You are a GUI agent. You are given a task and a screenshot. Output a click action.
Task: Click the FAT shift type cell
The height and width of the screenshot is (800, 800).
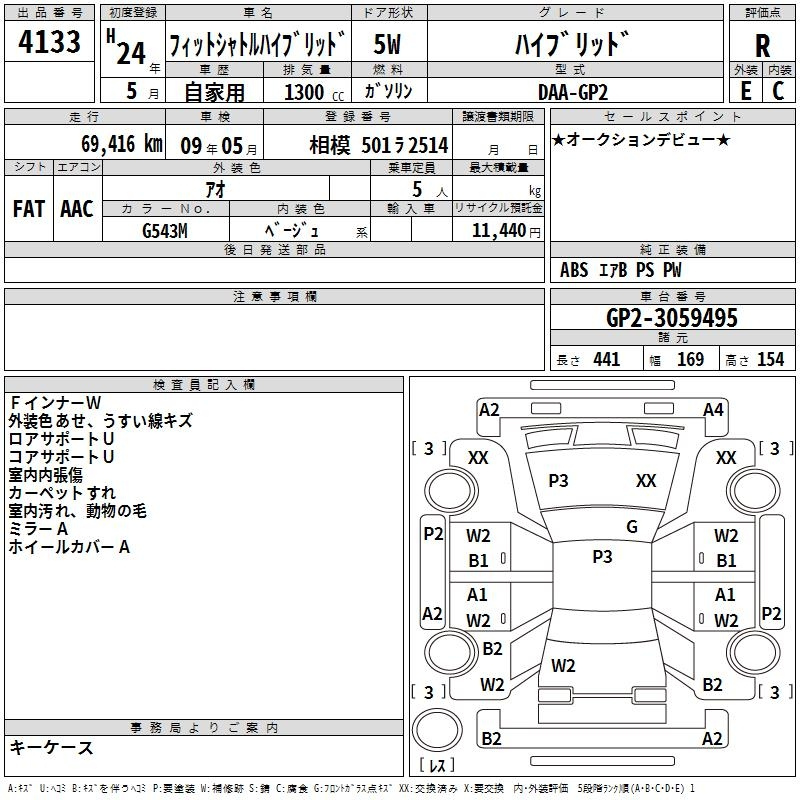click(29, 208)
